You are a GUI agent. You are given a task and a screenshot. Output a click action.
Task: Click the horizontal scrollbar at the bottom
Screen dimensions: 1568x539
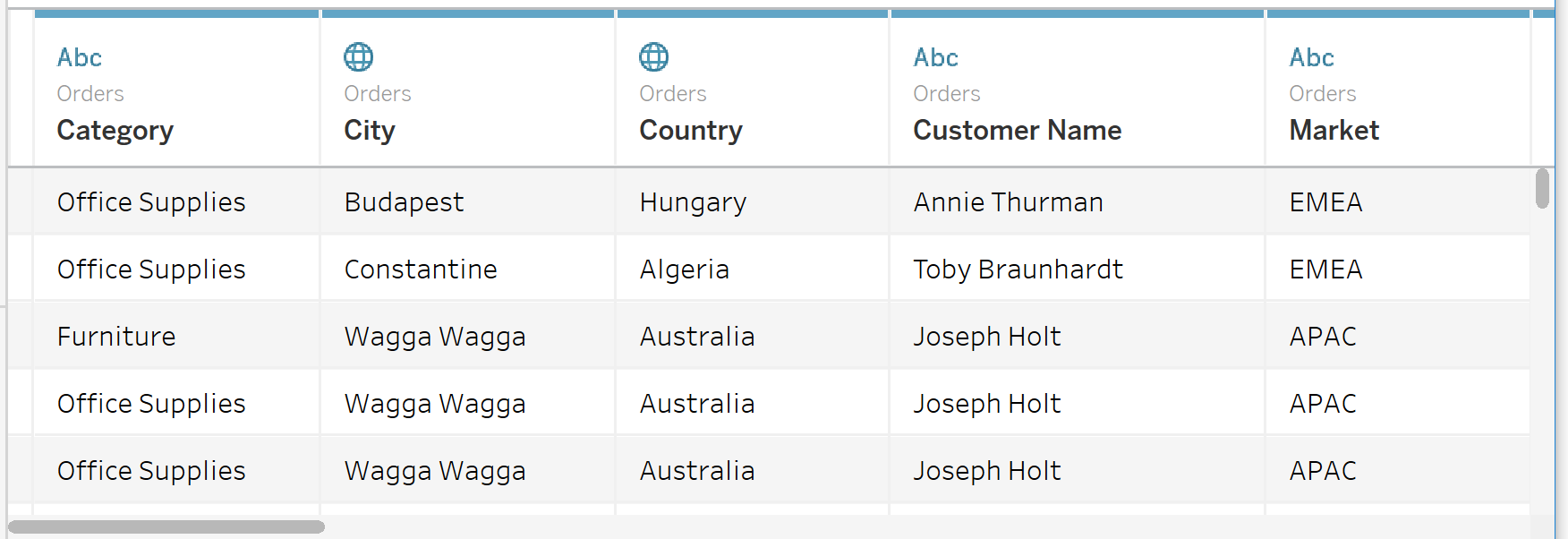coord(166,526)
